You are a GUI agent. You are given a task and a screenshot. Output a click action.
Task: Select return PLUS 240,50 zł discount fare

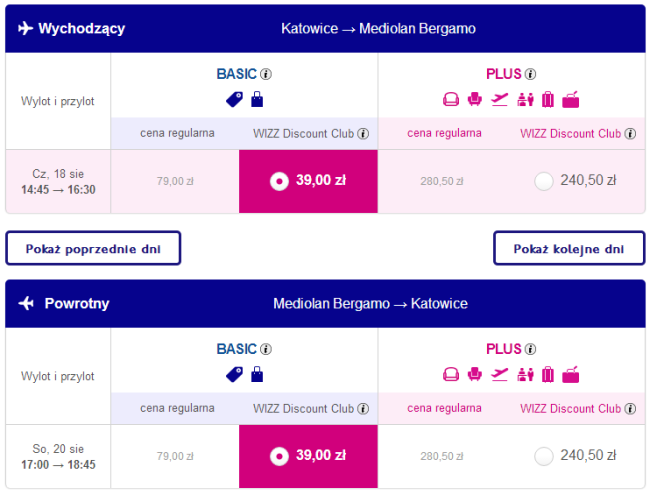(544, 456)
